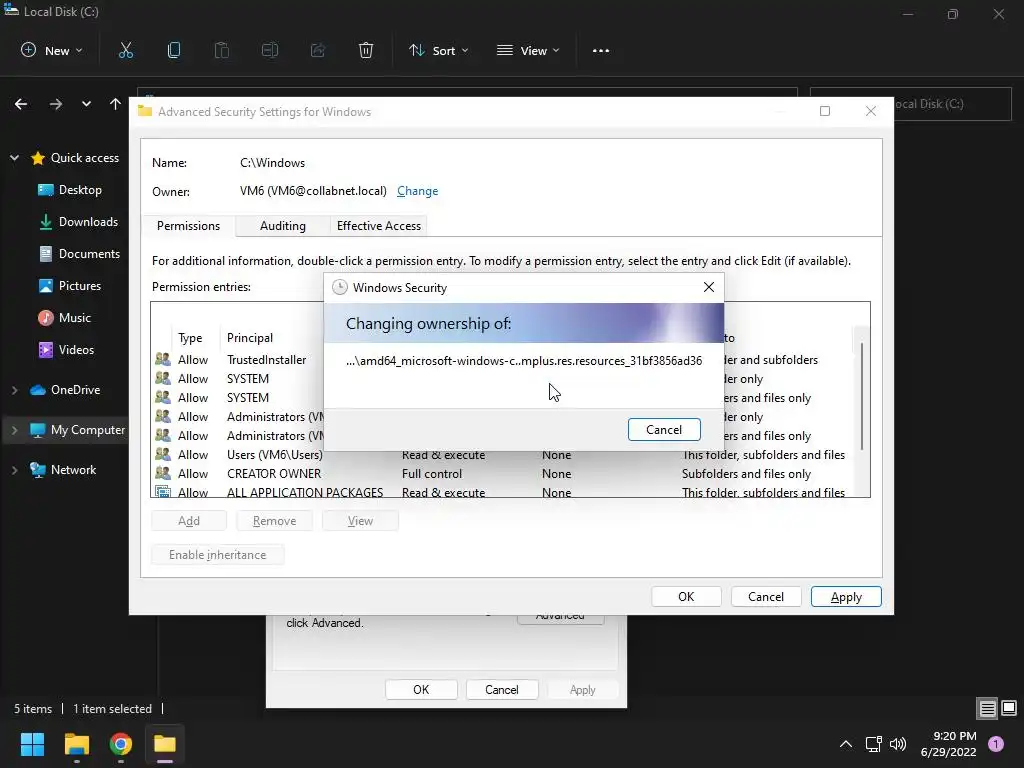Viewport: 1024px width, 768px height.
Task: Open the recent locations chevron
Action: pos(86,104)
